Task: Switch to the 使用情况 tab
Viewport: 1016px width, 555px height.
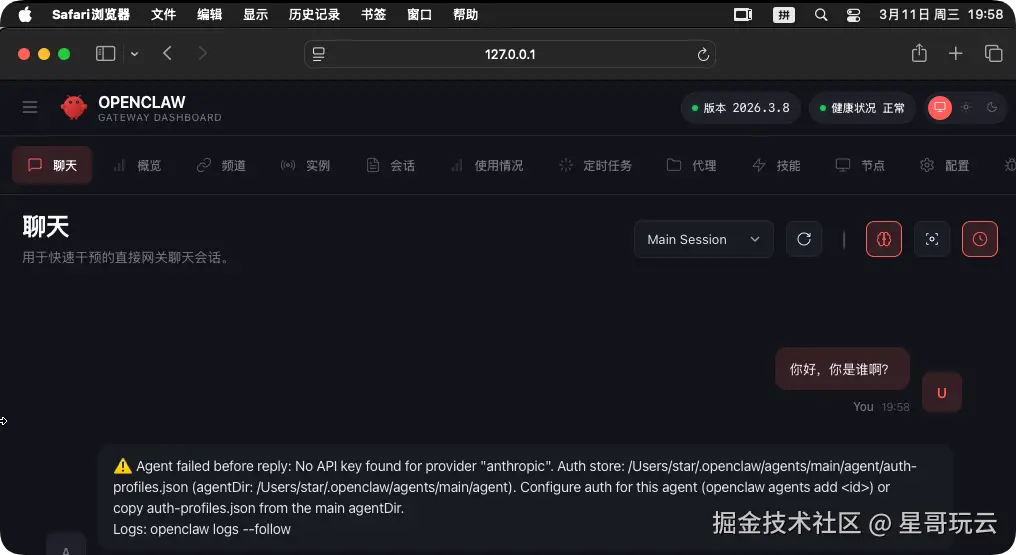Action: click(x=487, y=165)
